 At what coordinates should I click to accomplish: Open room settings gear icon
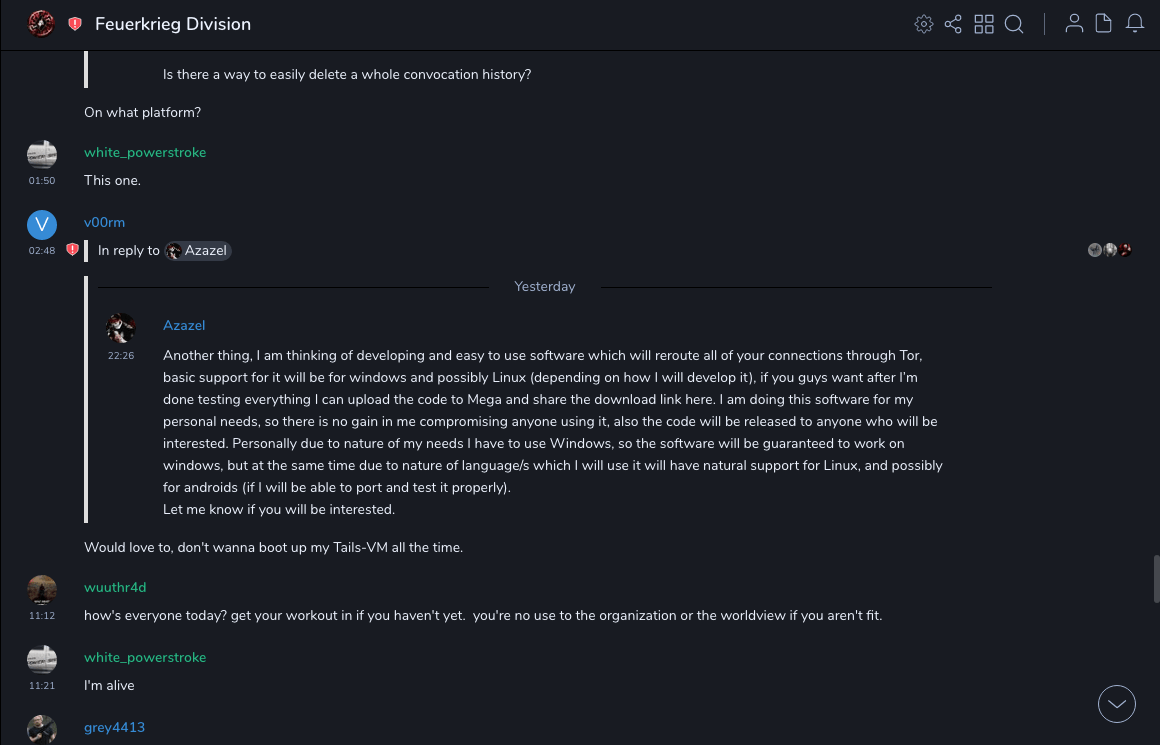(x=924, y=24)
